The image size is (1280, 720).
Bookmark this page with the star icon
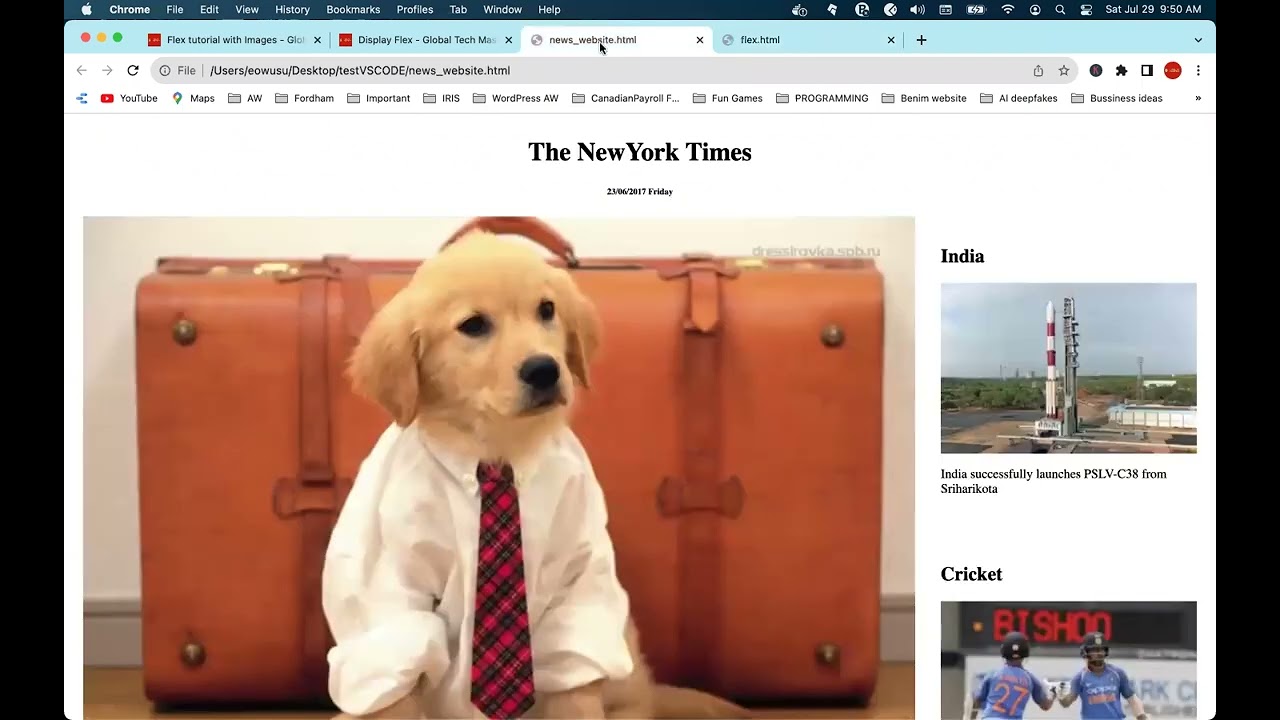(1064, 71)
